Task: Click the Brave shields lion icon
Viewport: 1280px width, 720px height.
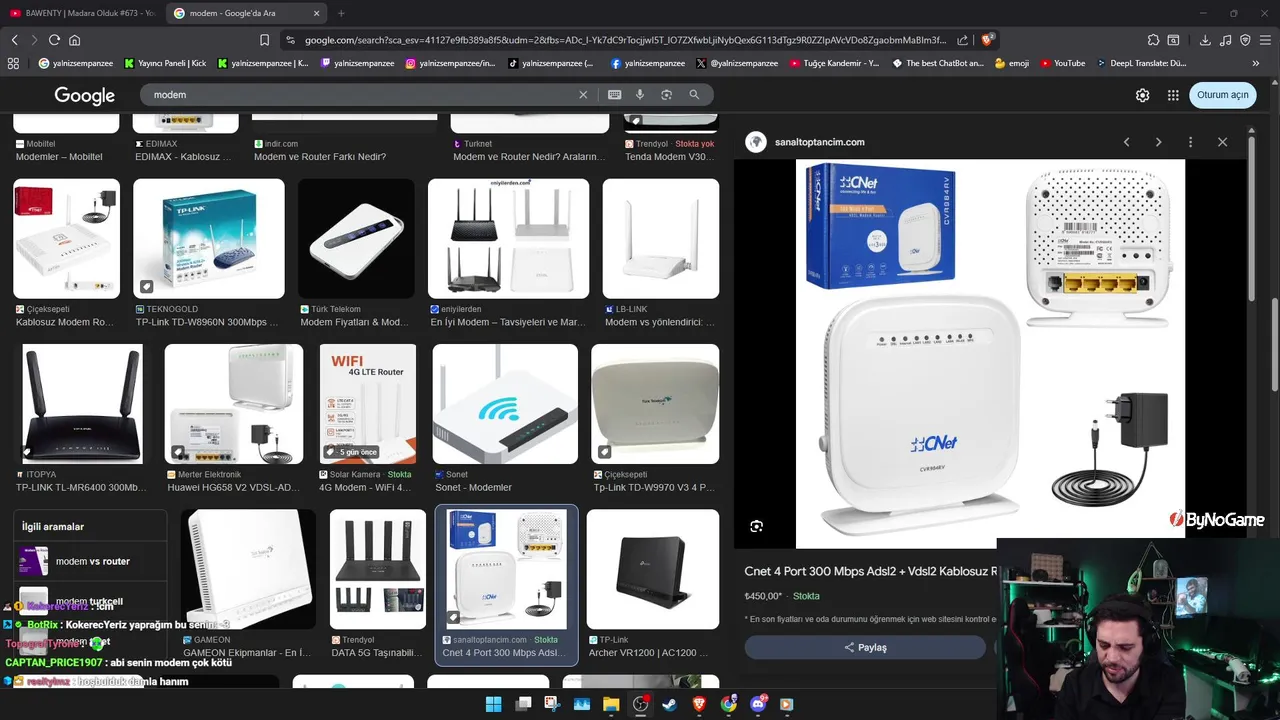Action: pyautogui.click(x=987, y=40)
